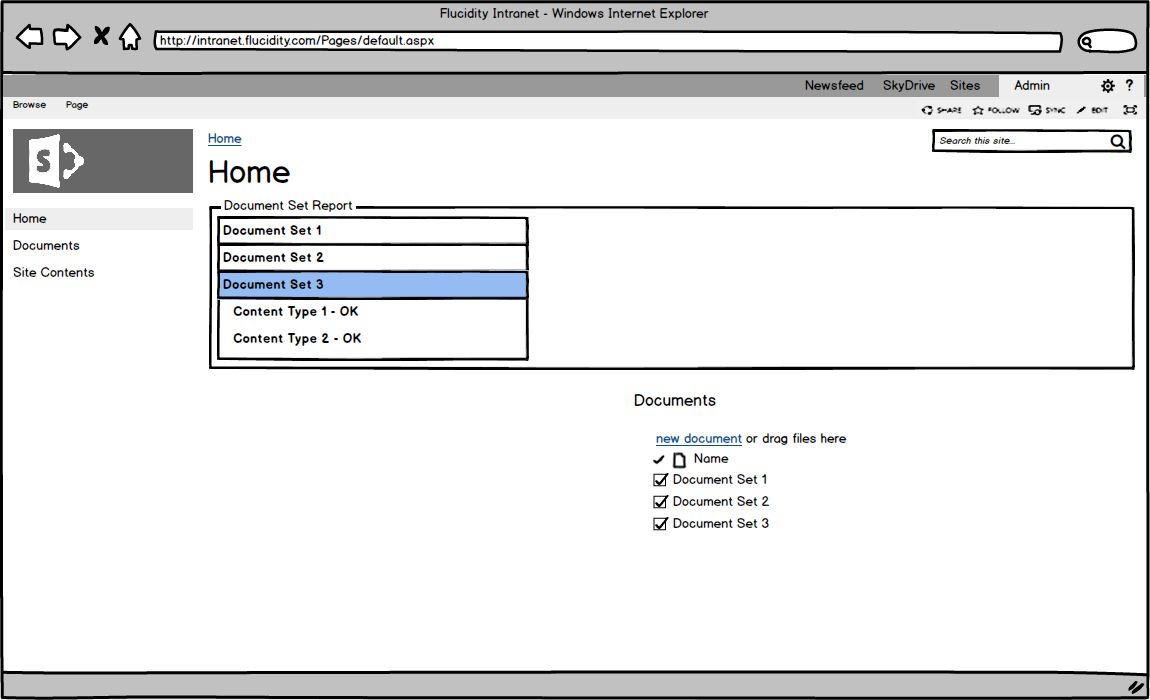
Task: Click the Sync icon
Action: (1047, 110)
